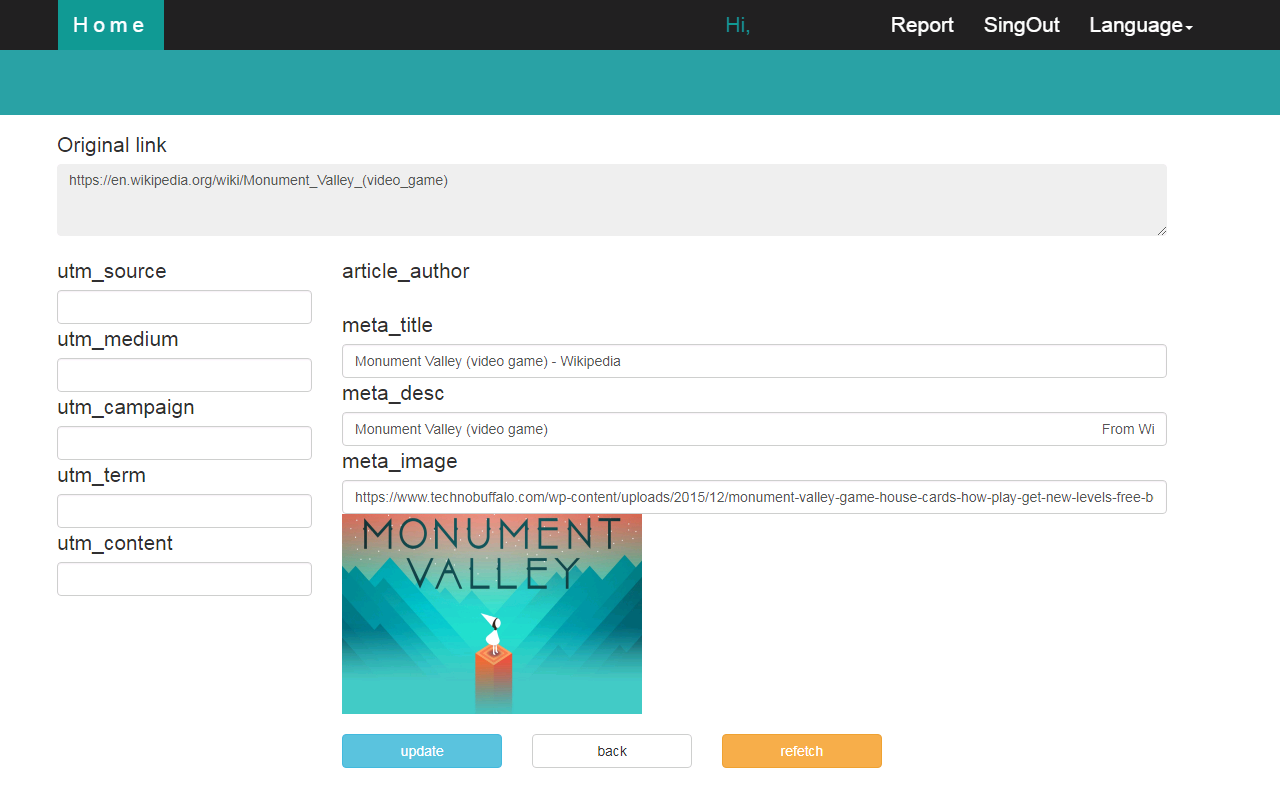Click the meta_title field with Wikipedia title
The height and width of the screenshot is (800, 1280).
coord(753,361)
